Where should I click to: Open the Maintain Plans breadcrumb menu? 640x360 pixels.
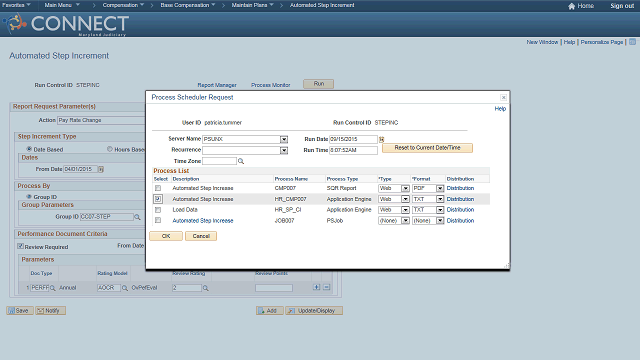pyautogui.click(x=253, y=5)
